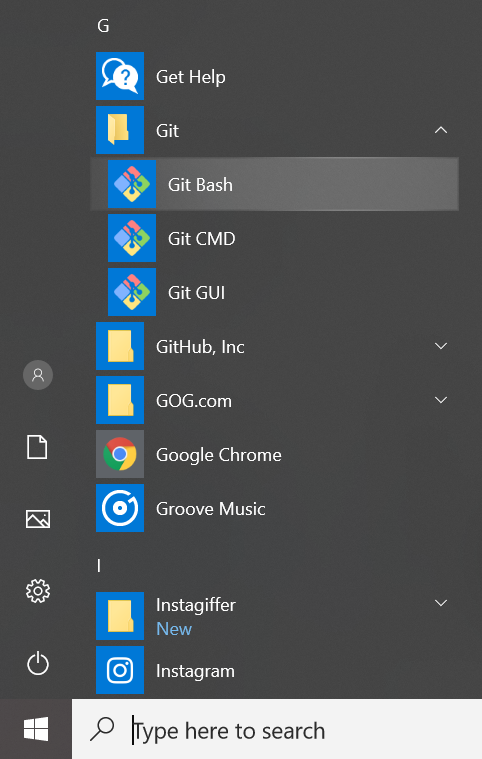Click the Git CMD icon

pyautogui.click(x=132, y=238)
